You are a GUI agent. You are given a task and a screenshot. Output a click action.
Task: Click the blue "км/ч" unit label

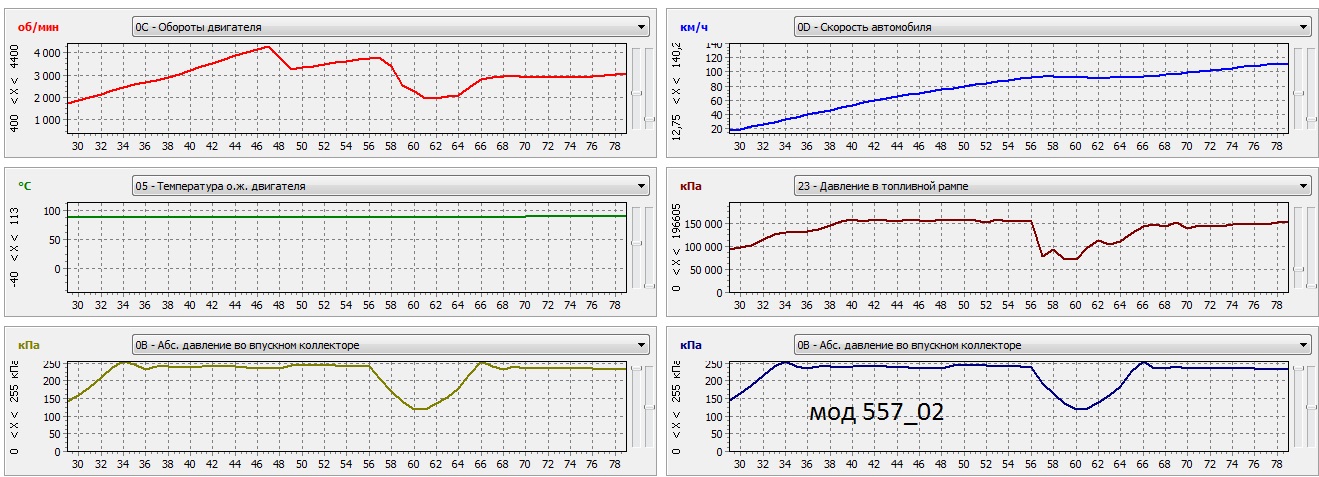[x=693, y=27]
